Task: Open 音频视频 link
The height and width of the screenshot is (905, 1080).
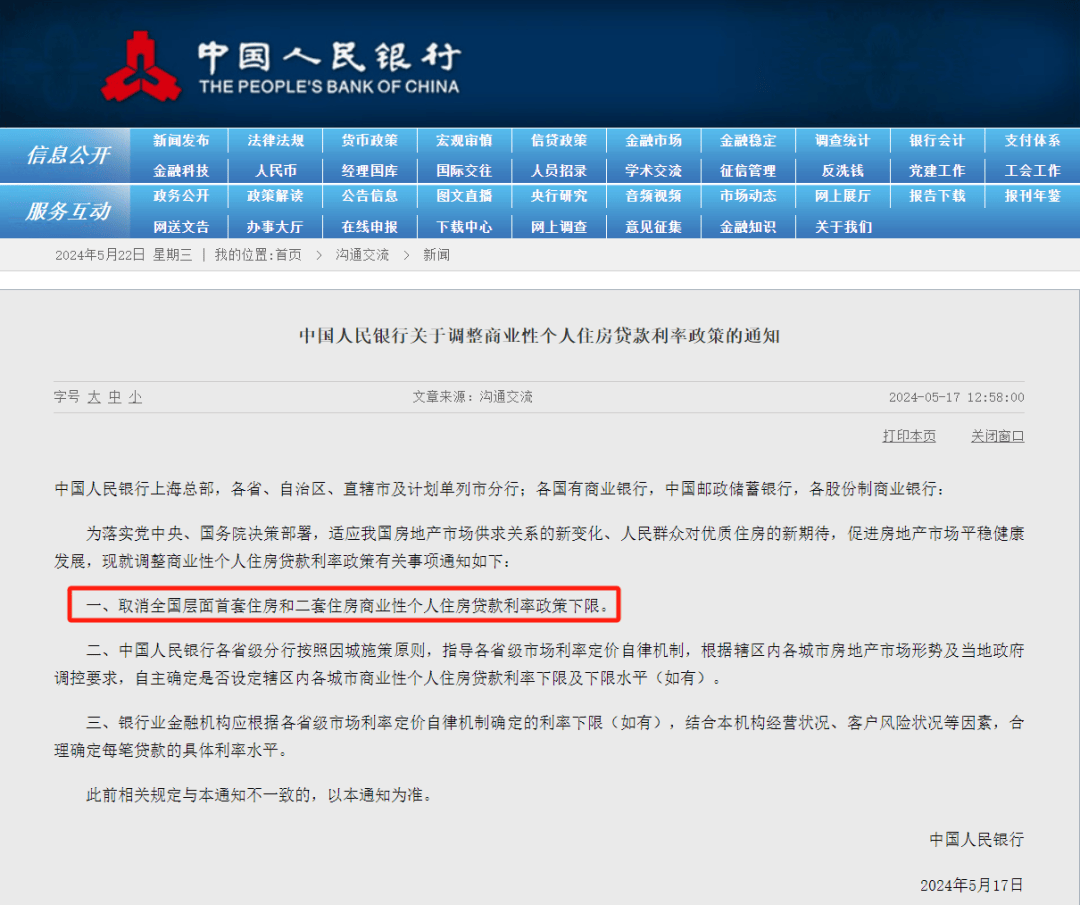Action: (653, 196)
